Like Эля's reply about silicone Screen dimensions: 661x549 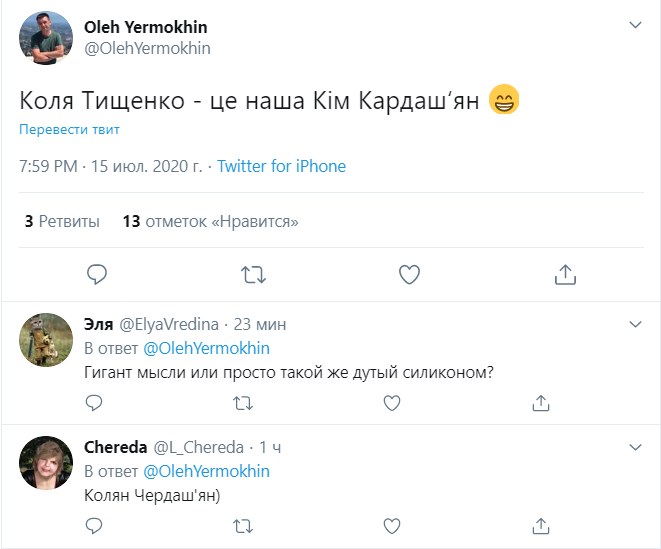(392, 403)
